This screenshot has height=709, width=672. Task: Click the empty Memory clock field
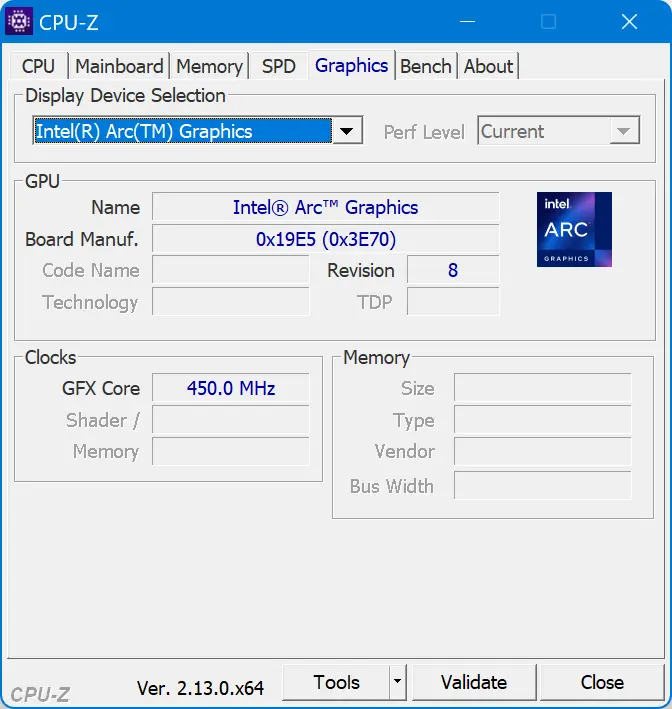coord(231,451)
